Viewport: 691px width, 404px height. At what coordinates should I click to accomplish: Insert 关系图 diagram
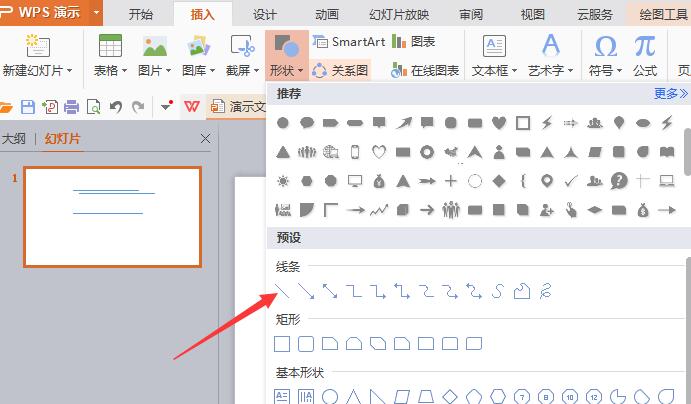340,70
